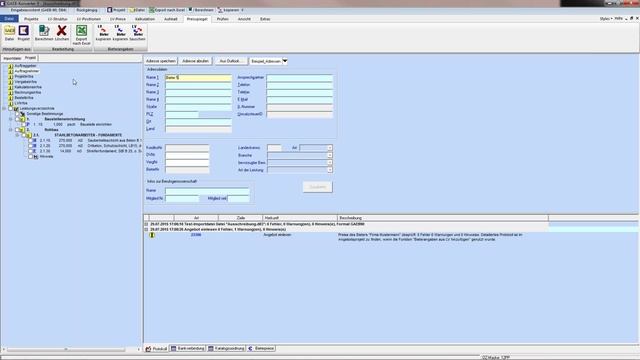Screen dimensions: 640x360
Task: Click LV Bieter tauschen icon
Action: tap(138, 33)
